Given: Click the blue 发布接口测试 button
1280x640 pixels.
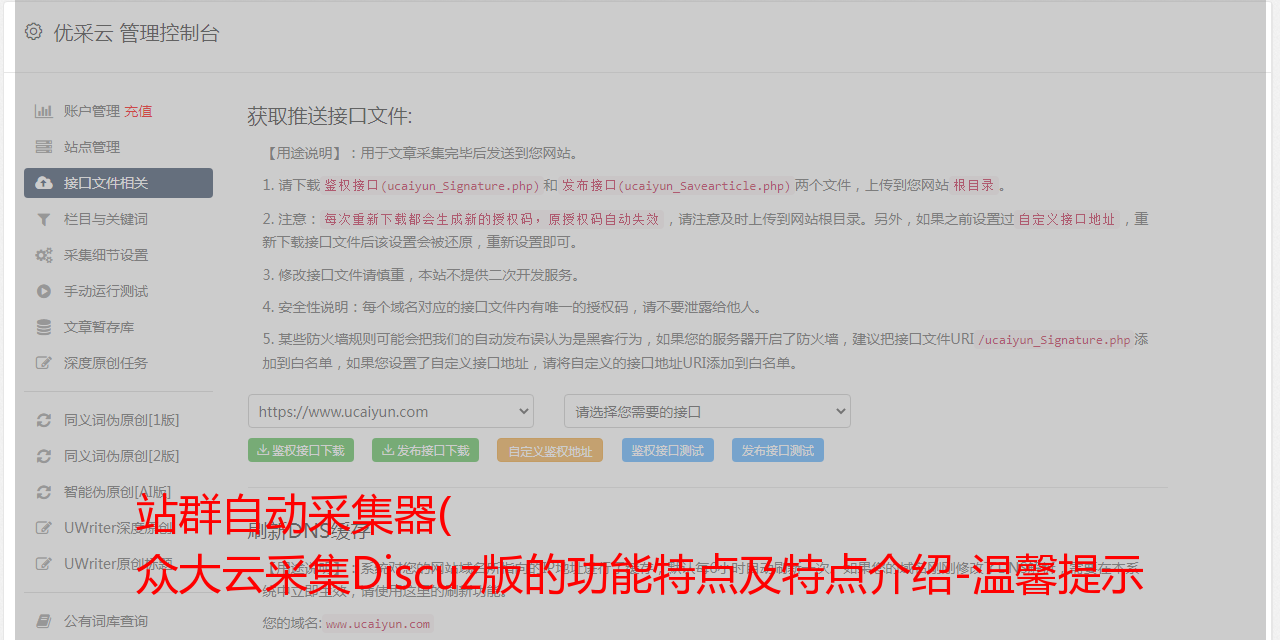Looking at the screenshot, I should [x=778, y=450].
